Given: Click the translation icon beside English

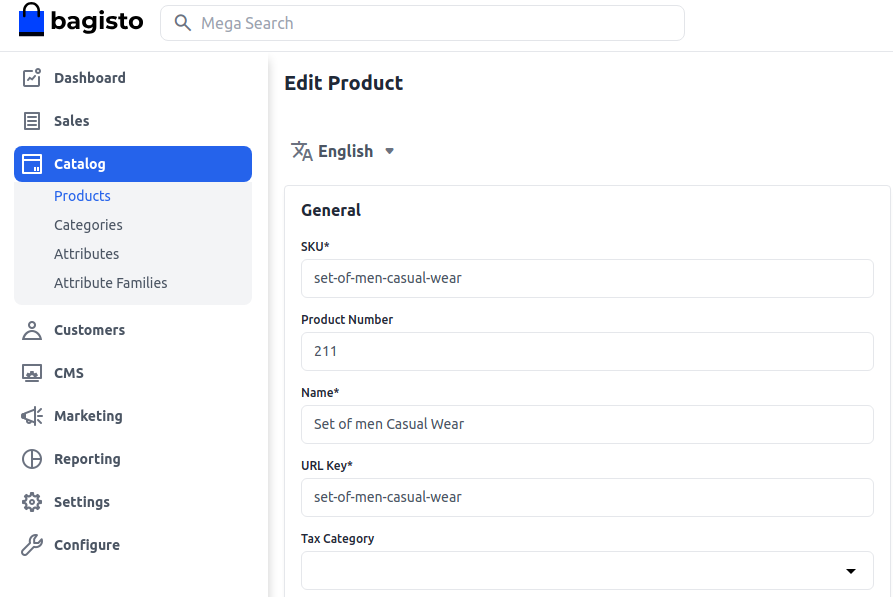Looking at the screenshot, I should click(300, 151).
